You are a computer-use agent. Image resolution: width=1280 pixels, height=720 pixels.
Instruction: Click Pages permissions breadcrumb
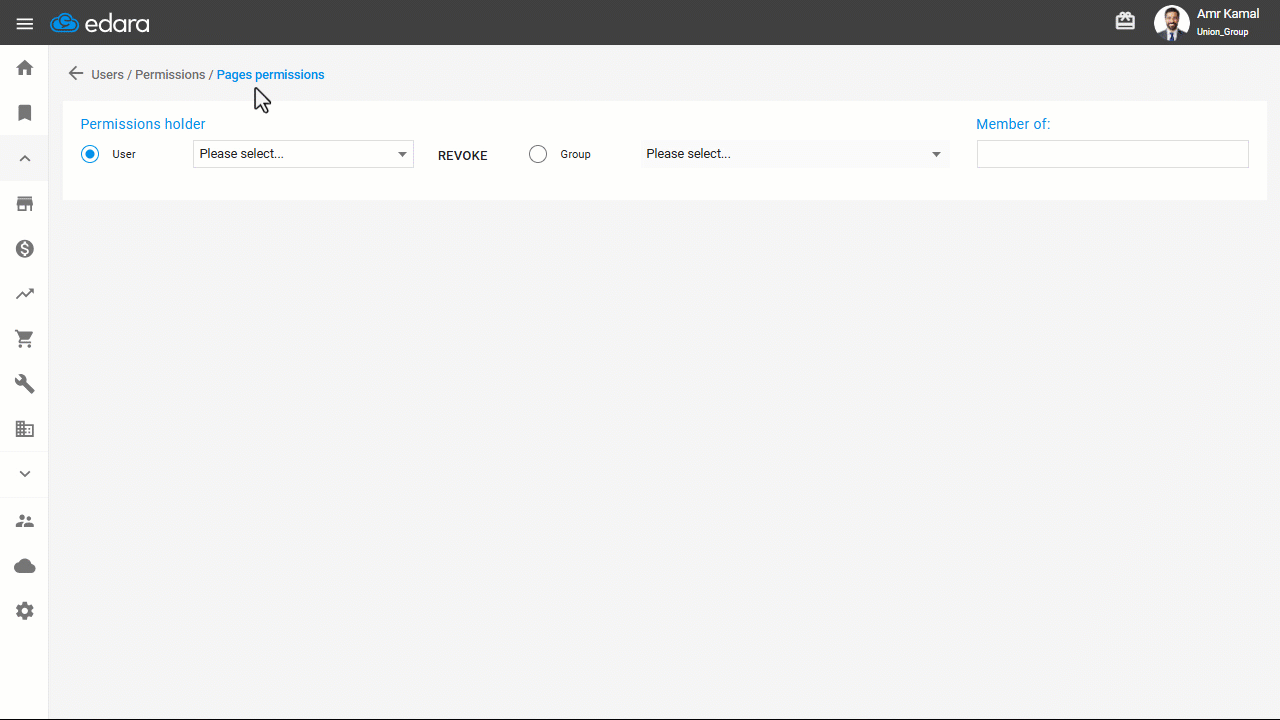[x=270, y=75]
